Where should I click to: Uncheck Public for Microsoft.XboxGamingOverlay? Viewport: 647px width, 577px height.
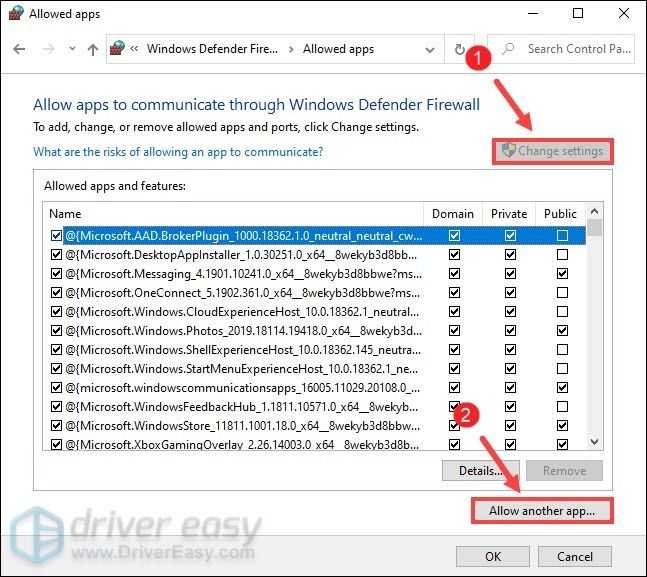click(562, 445)
